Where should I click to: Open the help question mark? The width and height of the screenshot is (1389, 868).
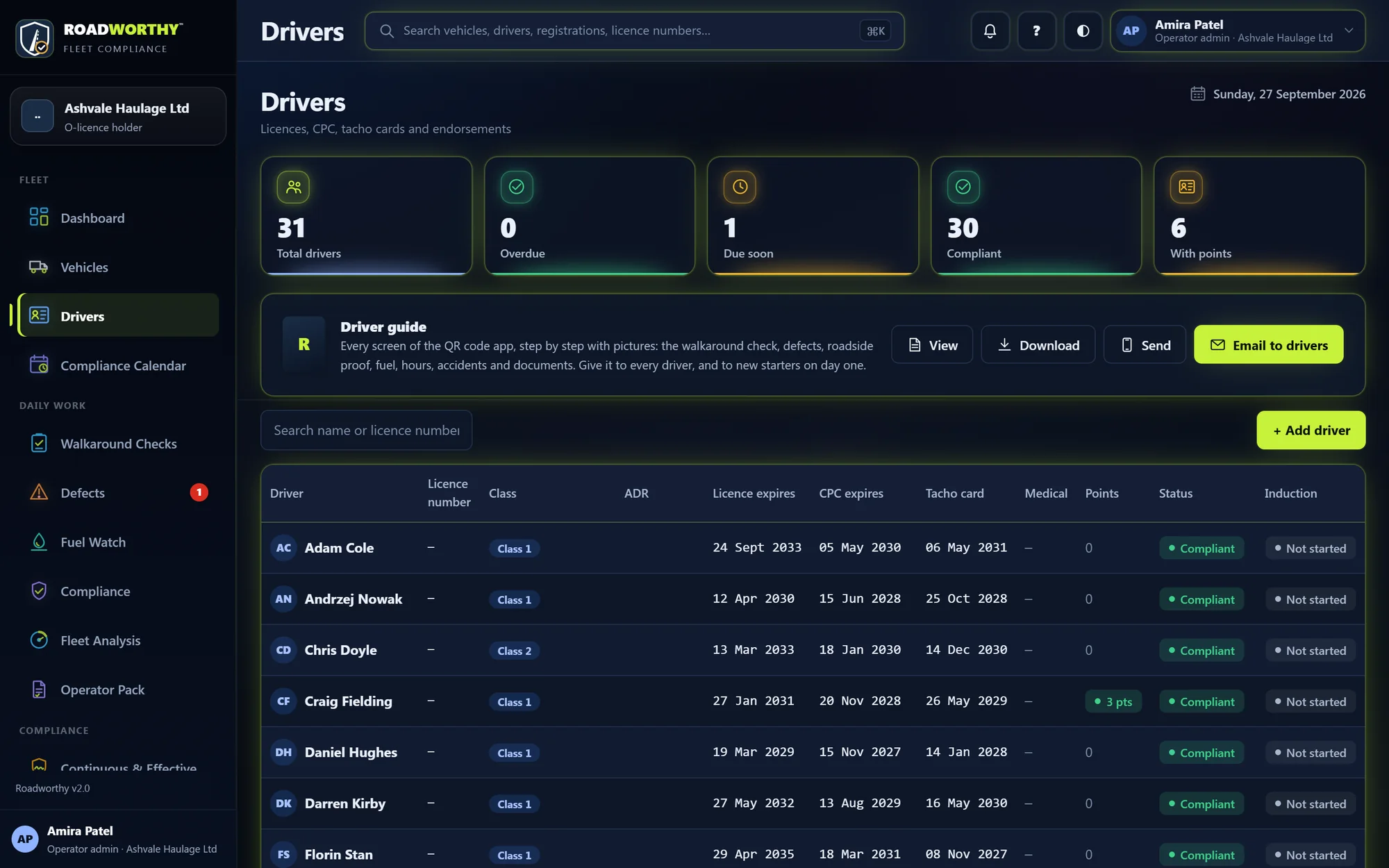[x=1036, y=31]
